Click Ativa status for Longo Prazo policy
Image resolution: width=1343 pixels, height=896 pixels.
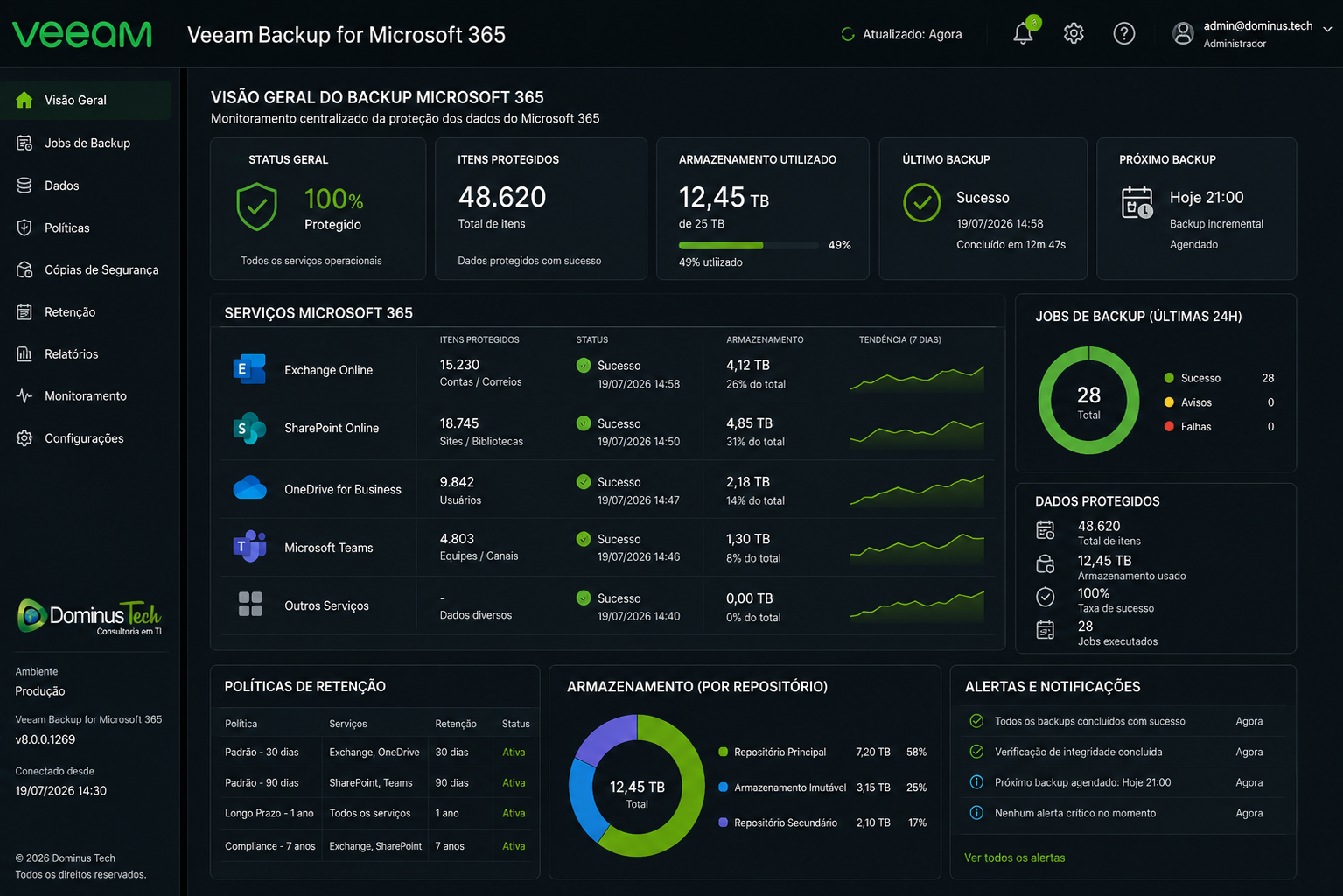pos(514,813)
